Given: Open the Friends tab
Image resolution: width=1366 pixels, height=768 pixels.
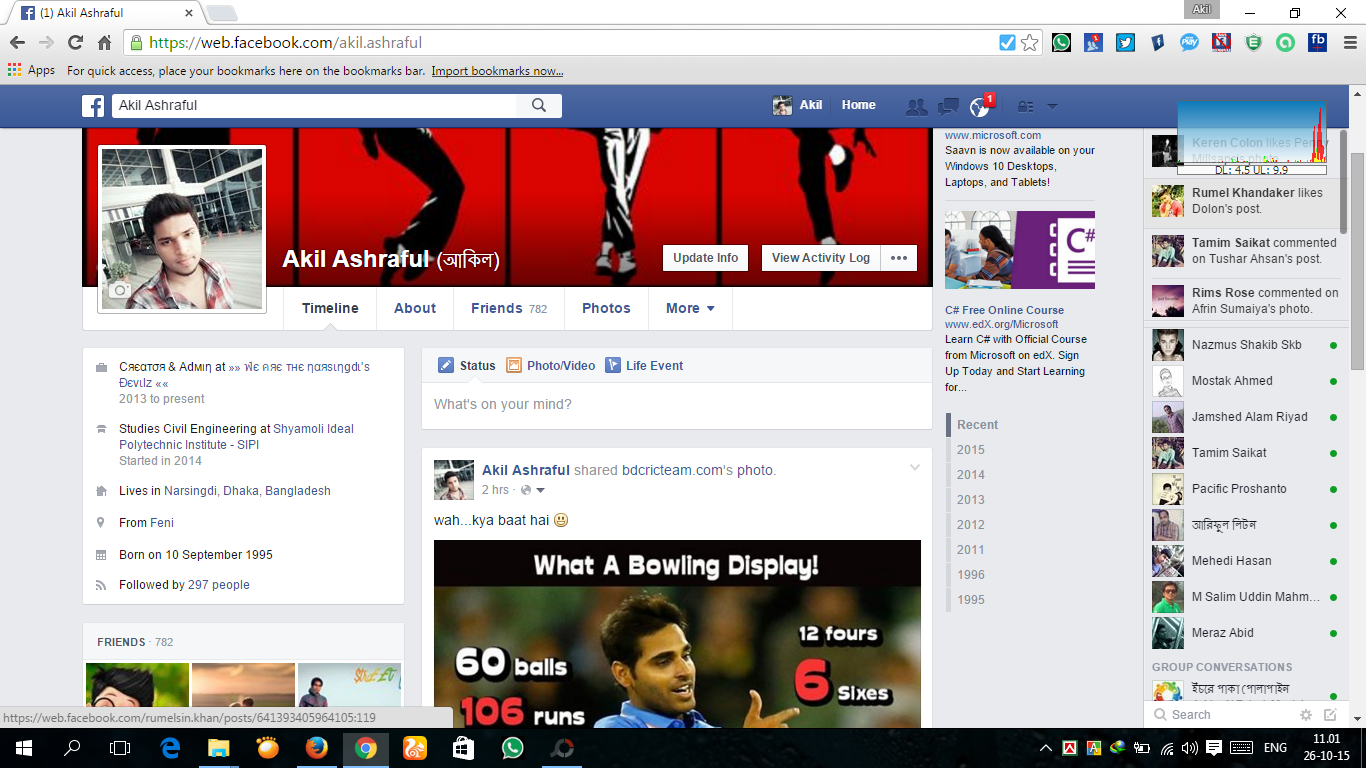Looking at the screenshot, I should click(509, 308).
